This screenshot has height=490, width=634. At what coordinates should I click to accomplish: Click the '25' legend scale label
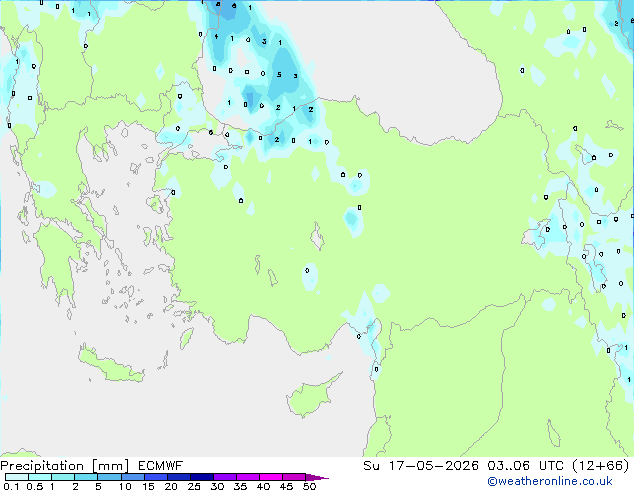[194, 486]
